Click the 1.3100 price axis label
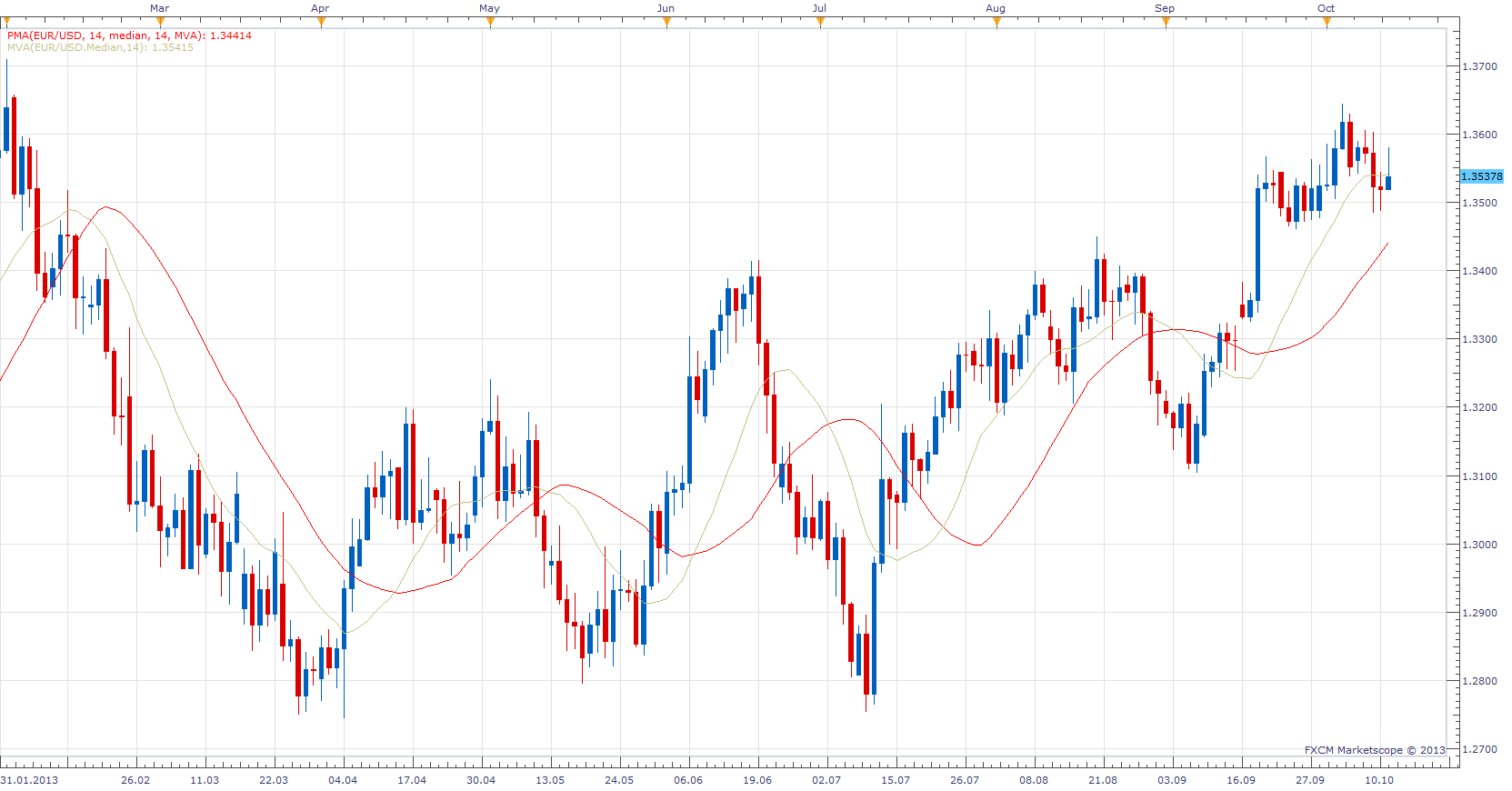Screen dimensions: 1512x791 click(x=1479, y=476)
